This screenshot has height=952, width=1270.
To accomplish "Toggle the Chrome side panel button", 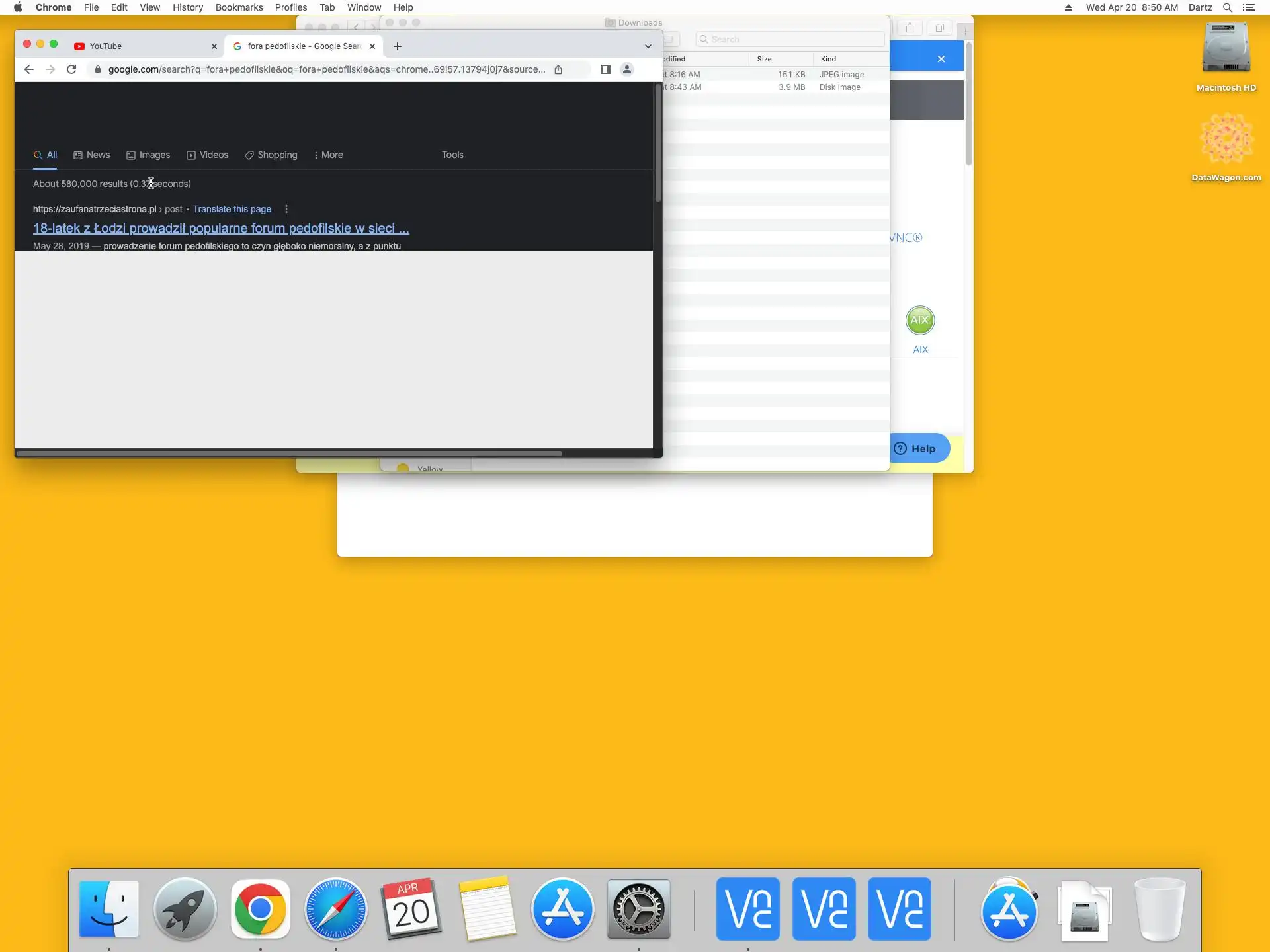I will click(605, 69).
